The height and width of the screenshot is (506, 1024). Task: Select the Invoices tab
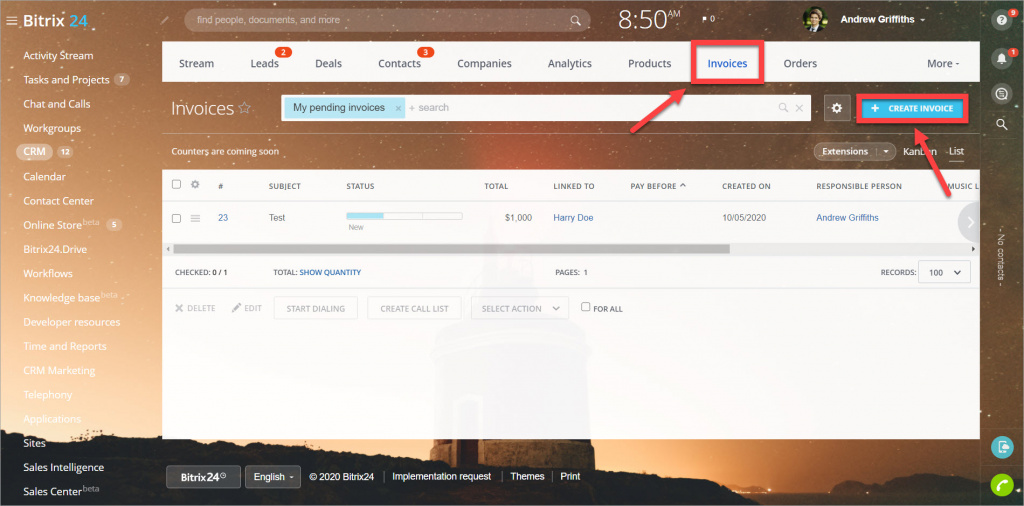pyautogui.click(x=727, y=63)
